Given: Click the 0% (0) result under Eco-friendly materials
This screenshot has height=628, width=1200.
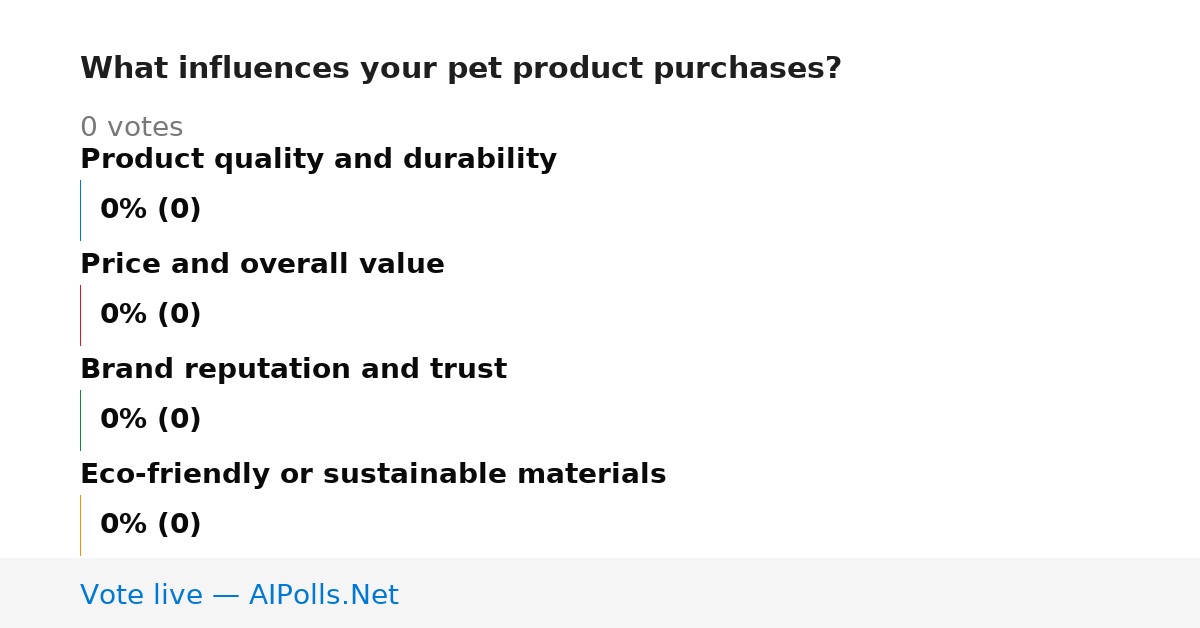Looking at the screenshot, I should pos(150,525).
